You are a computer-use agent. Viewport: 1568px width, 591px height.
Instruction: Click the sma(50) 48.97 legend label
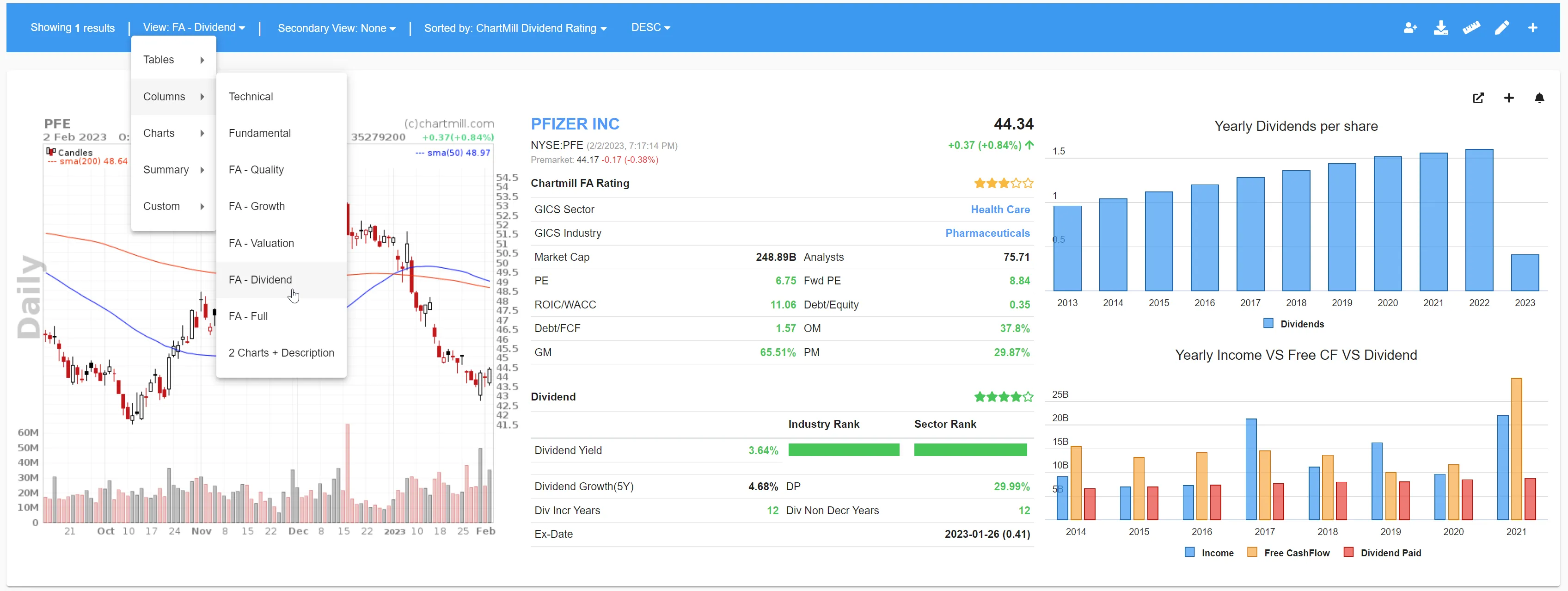coord(452,153)
